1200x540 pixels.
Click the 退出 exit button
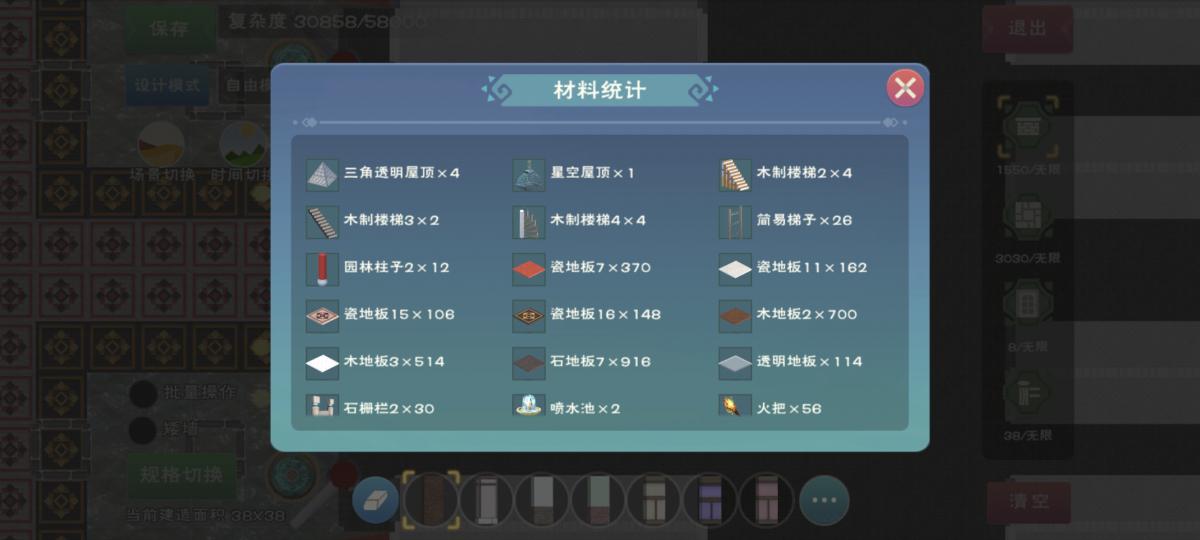click(x=1027, y=28)
